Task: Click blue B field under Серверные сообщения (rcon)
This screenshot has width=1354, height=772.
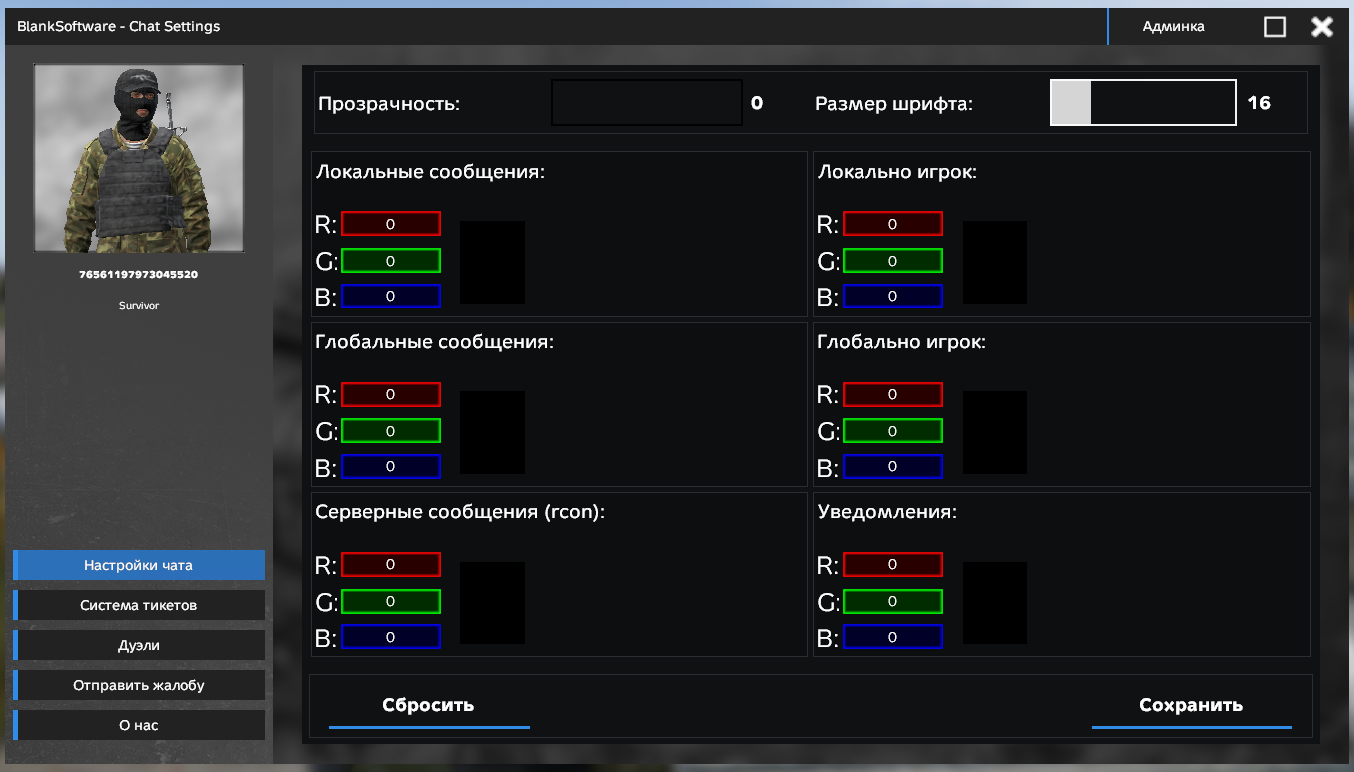Action: coord(391,637)
